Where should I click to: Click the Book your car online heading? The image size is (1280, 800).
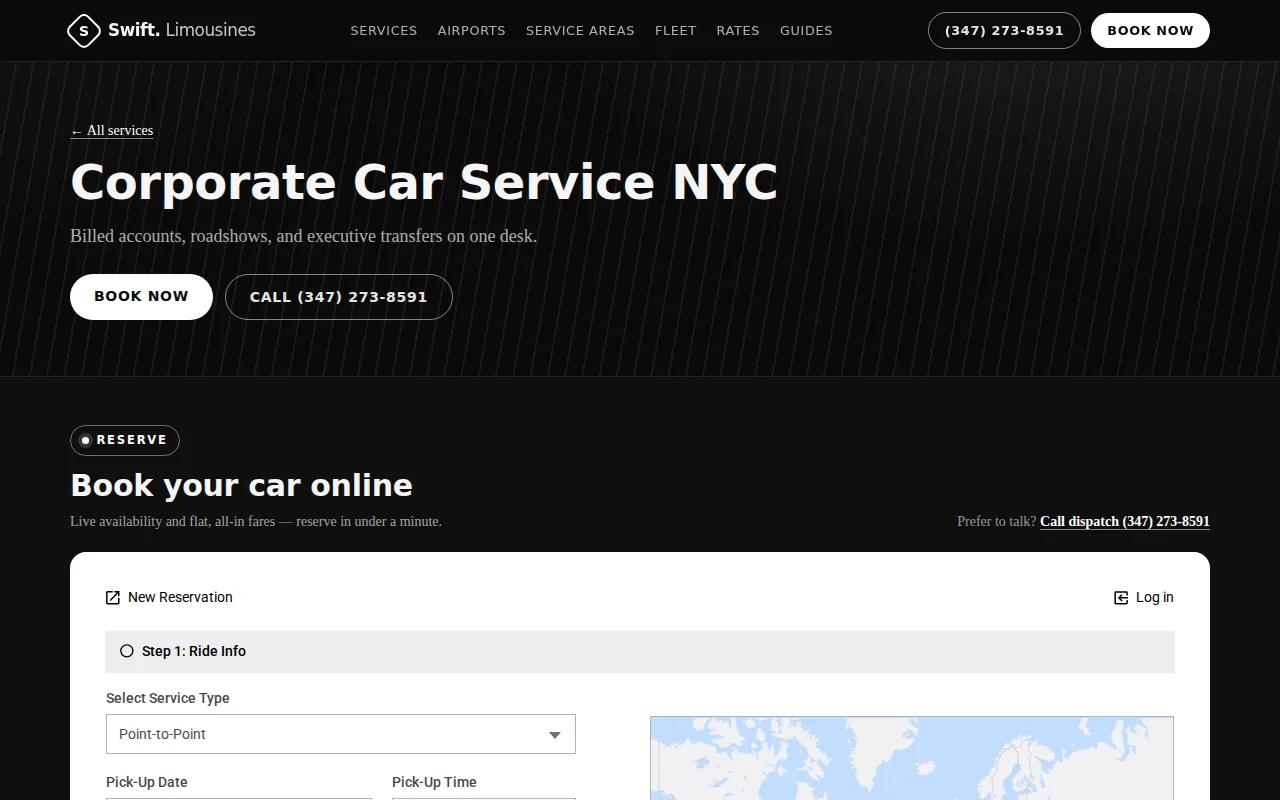click(241, 485)
